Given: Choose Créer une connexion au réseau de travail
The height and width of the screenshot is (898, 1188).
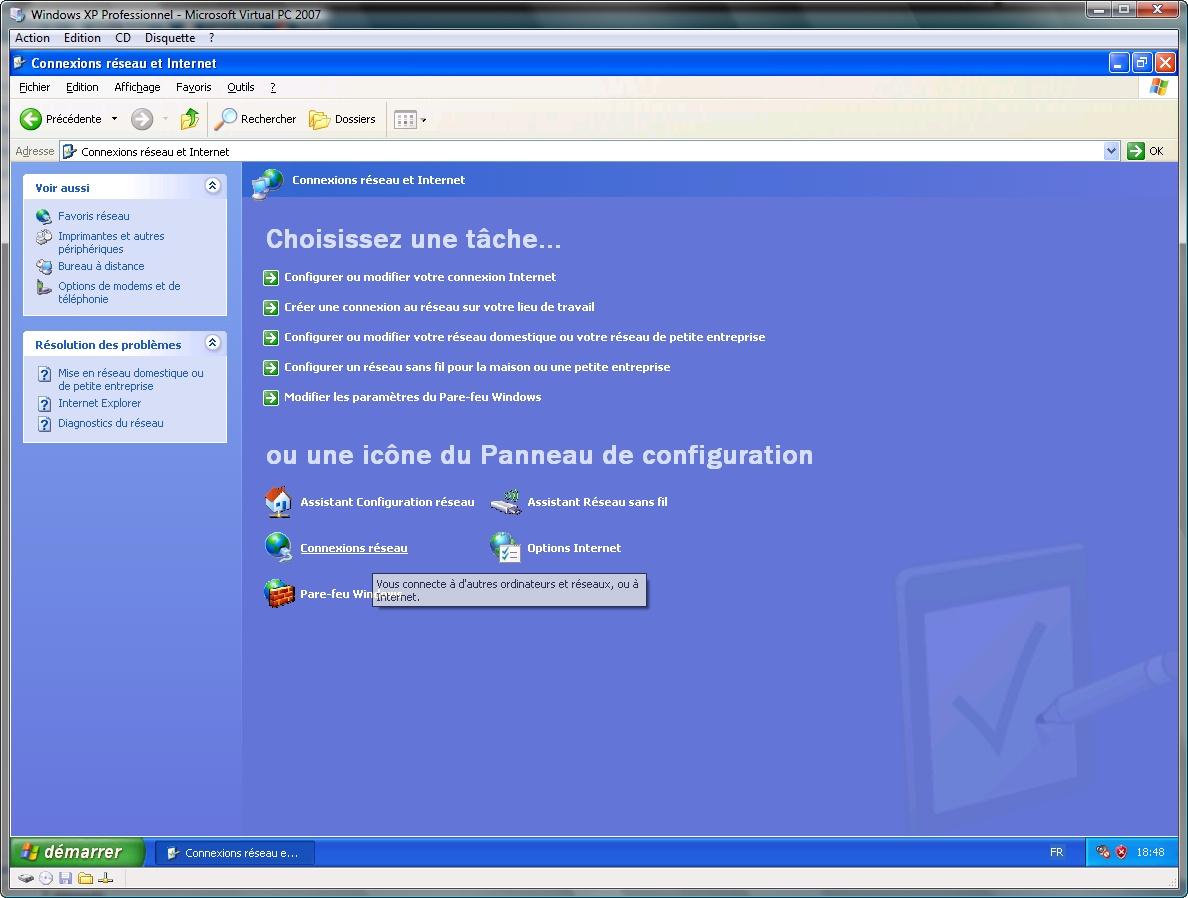Looking at the screenshot, I should [x=439, y=307].
